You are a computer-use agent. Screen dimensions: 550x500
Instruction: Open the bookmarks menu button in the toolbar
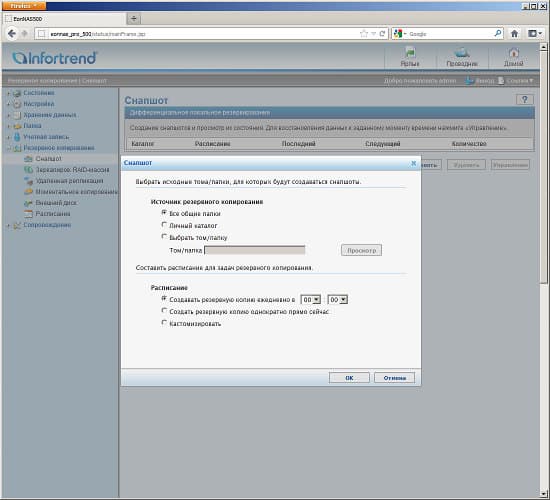click(x=535, y=34)
